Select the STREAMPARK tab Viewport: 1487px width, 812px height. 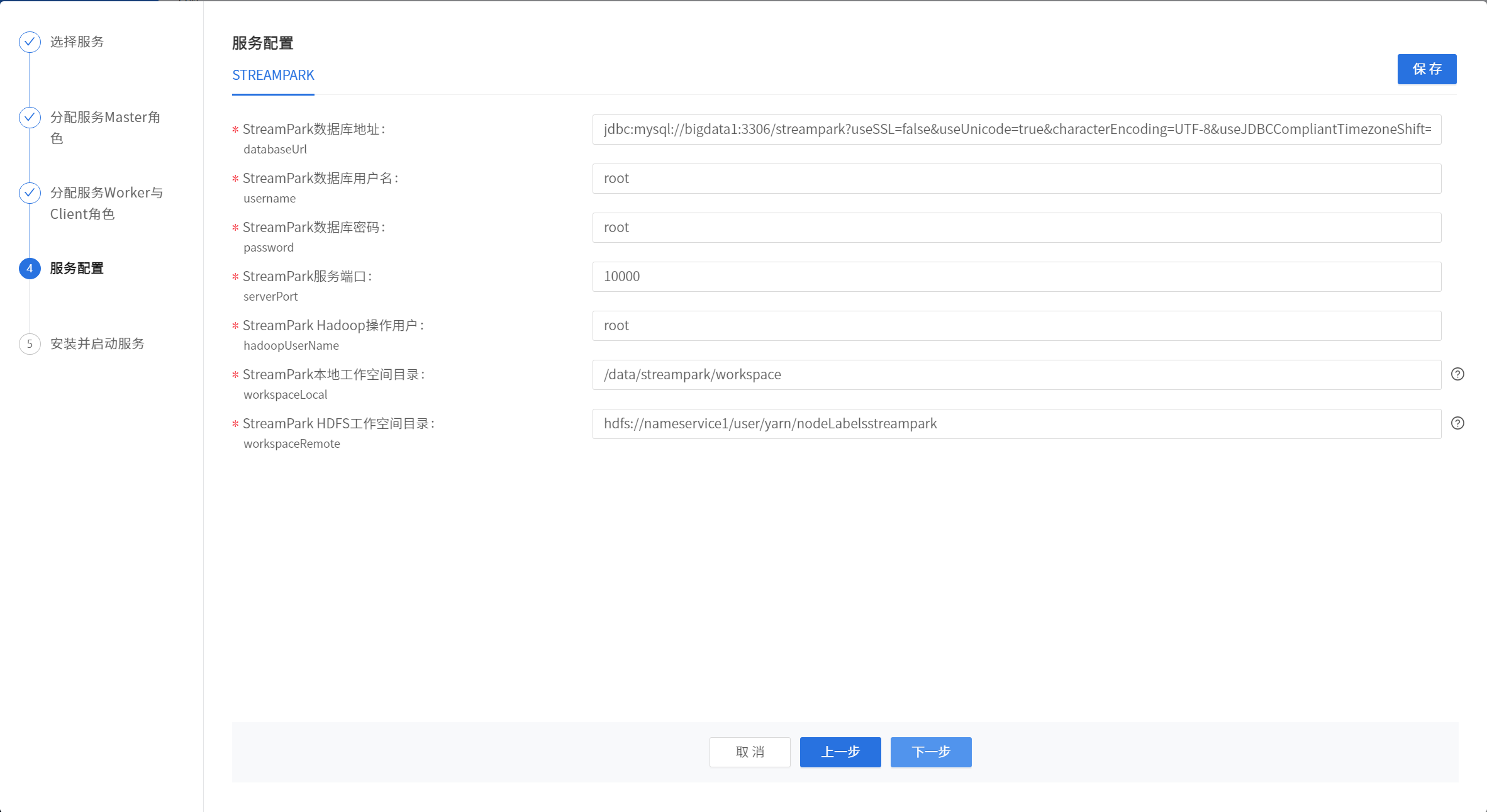[x=273, y=75]
